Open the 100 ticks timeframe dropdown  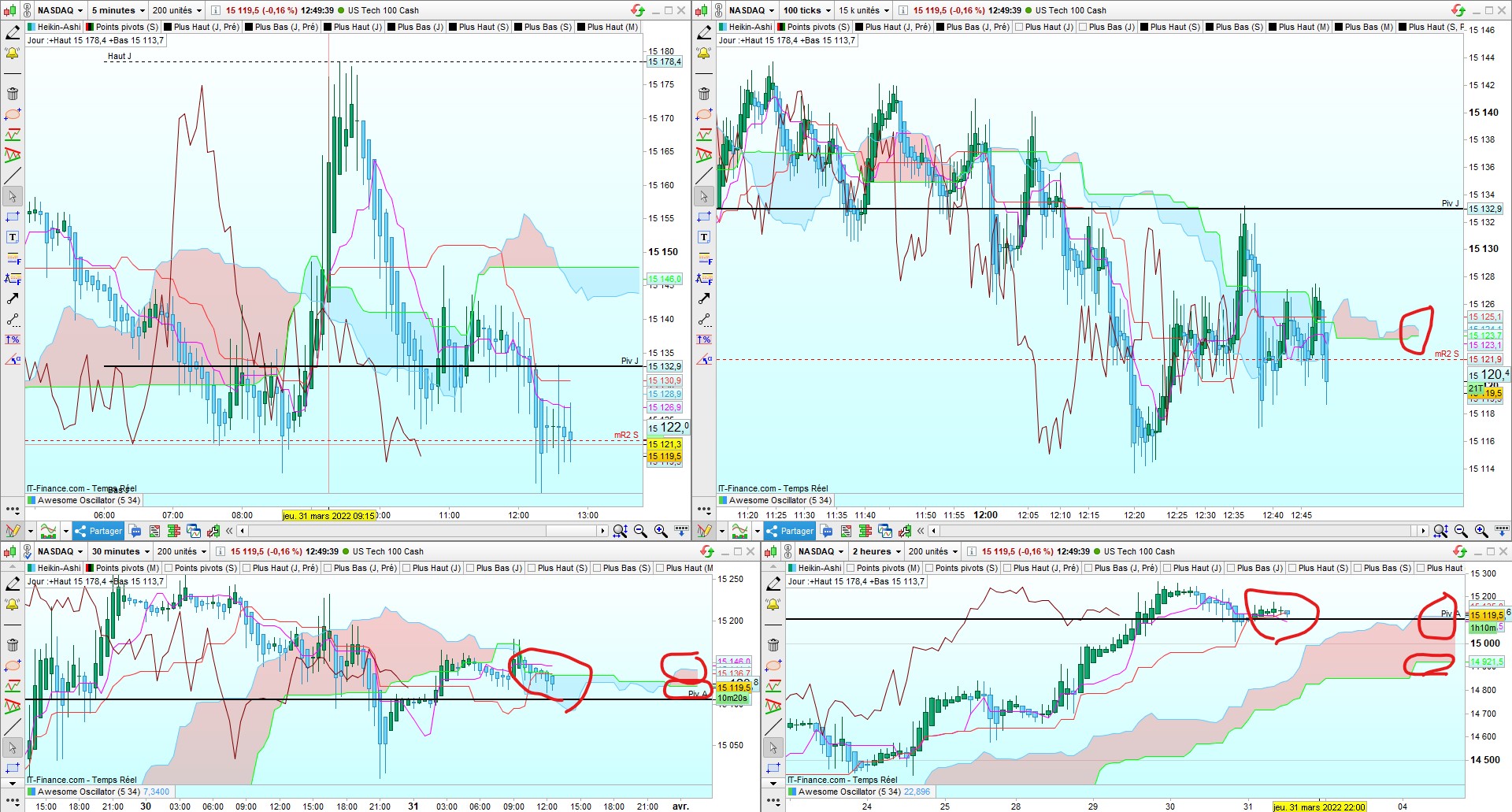pyautogui.click(x=806, y=10)
